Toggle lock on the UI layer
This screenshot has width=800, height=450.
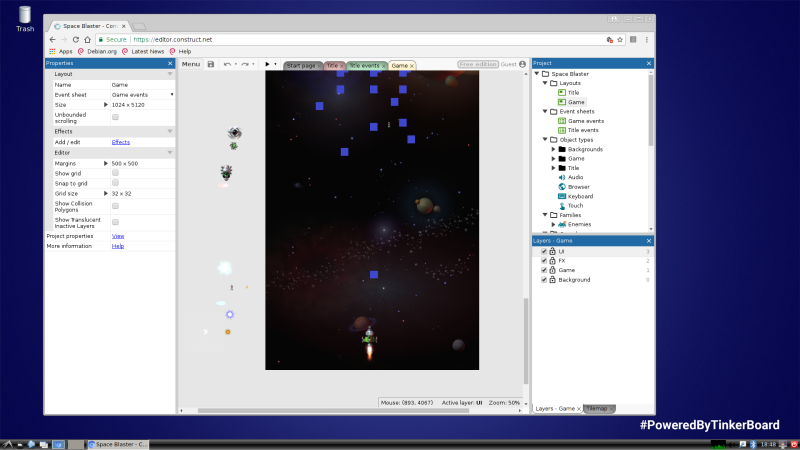552,251
